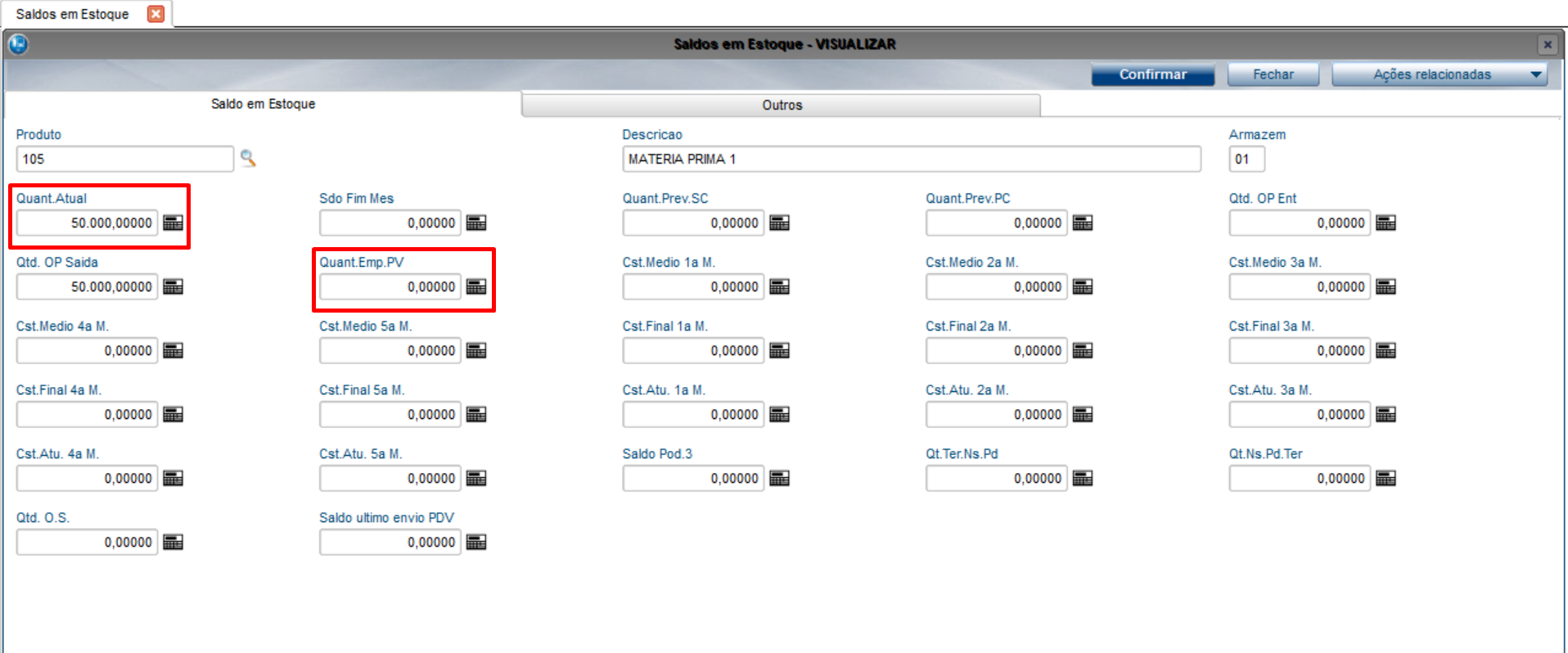Viewport: 1568px width, 653px height.
Task: Open calculator icon for Qtd. OP Saida
Action: 173,286
